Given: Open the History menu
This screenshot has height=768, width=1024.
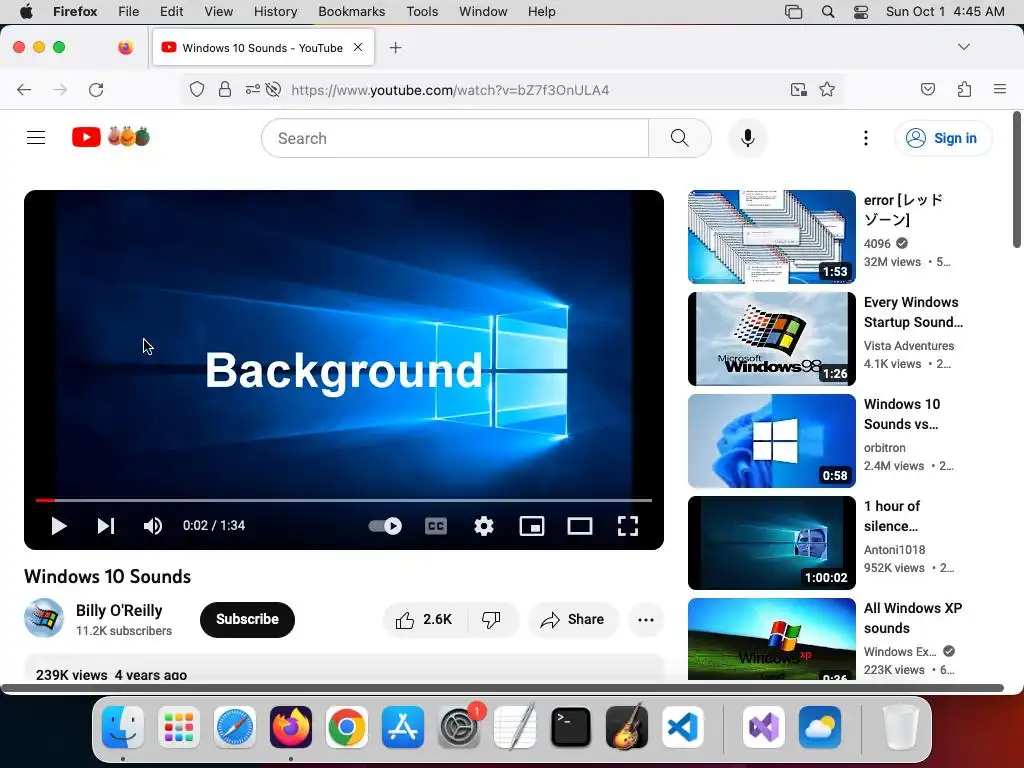Looking at the screenshot, I should pos(275,11).
